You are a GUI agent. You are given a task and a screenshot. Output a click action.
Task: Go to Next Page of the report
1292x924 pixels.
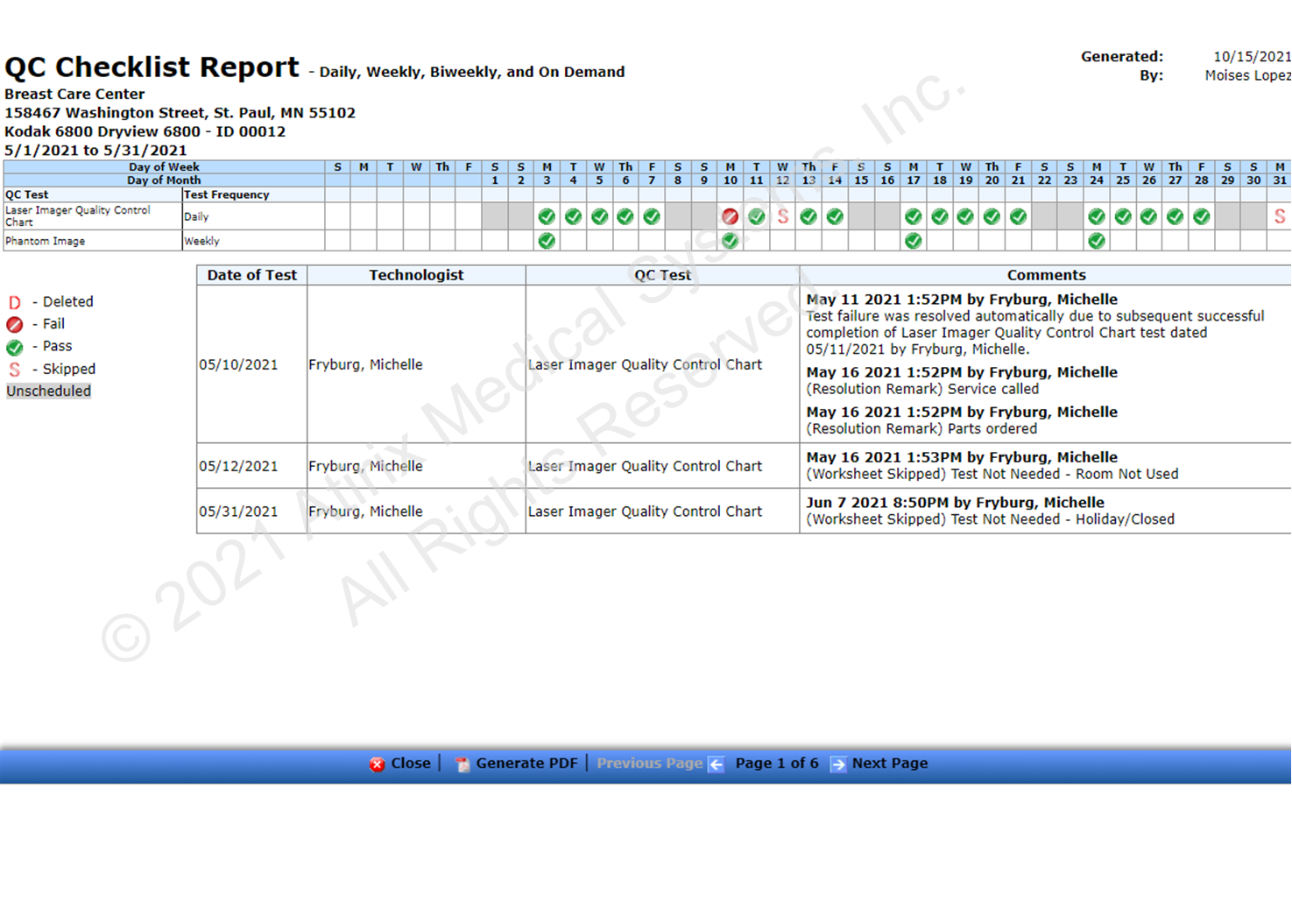coord(889,763)
